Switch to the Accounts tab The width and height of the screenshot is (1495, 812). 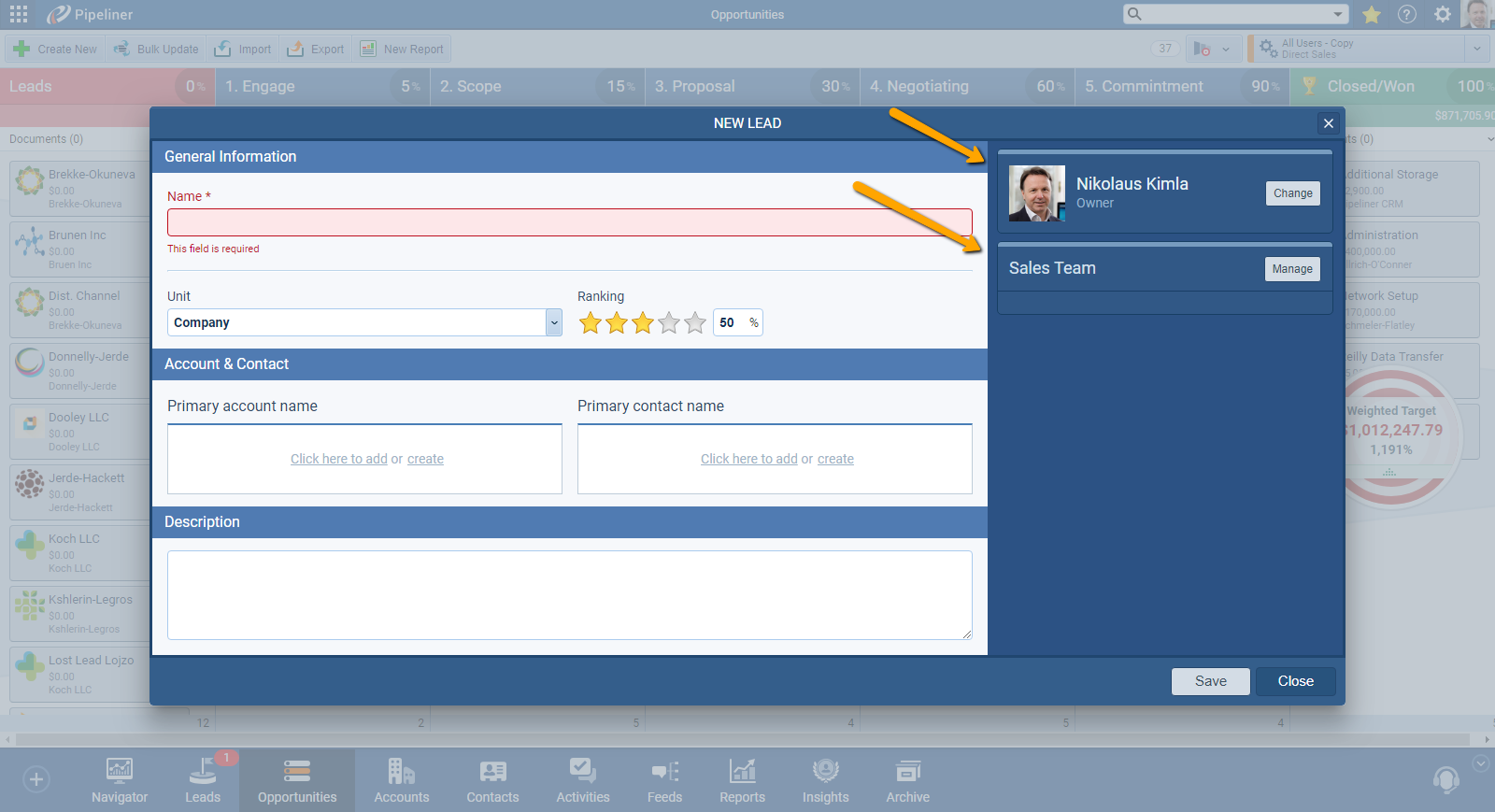[x=402, y=779]
